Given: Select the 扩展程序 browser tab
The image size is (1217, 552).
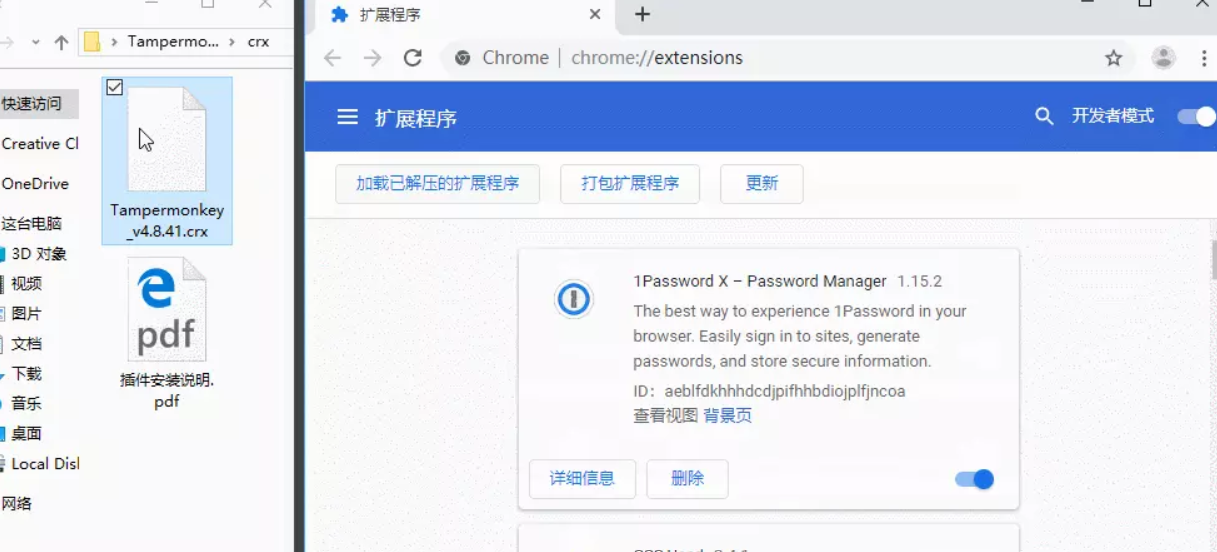Looking at the screenshot, I should (x=460, y=15).
